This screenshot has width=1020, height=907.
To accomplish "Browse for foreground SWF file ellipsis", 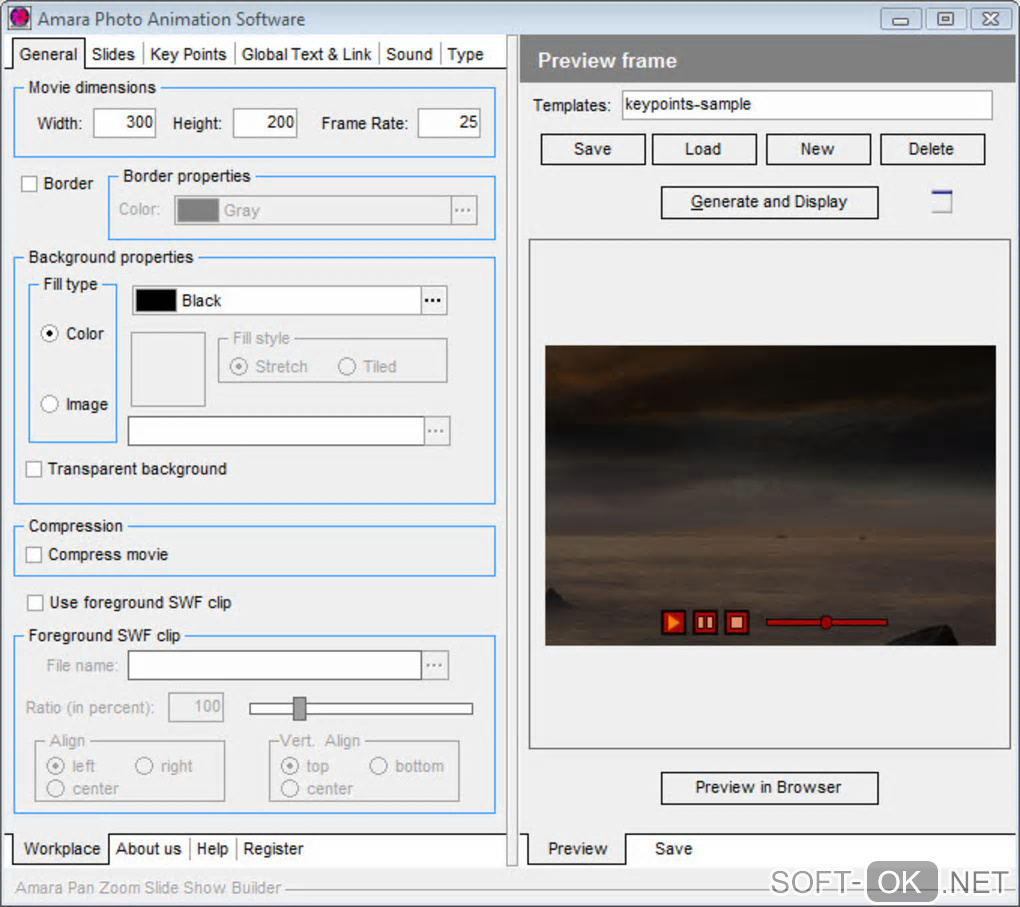I will [435, 665].
